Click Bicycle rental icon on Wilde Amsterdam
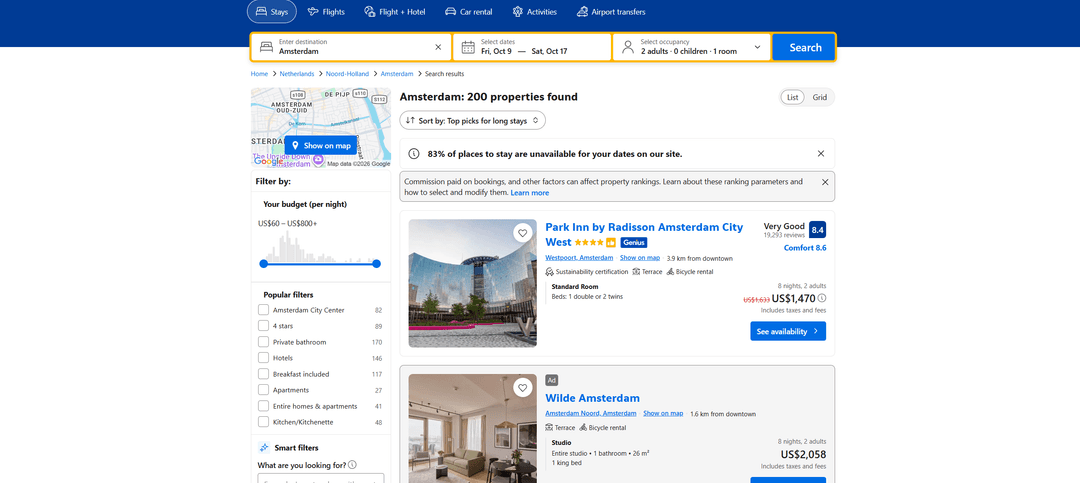Screen dimensions: 1080x483 click(583, 427)
